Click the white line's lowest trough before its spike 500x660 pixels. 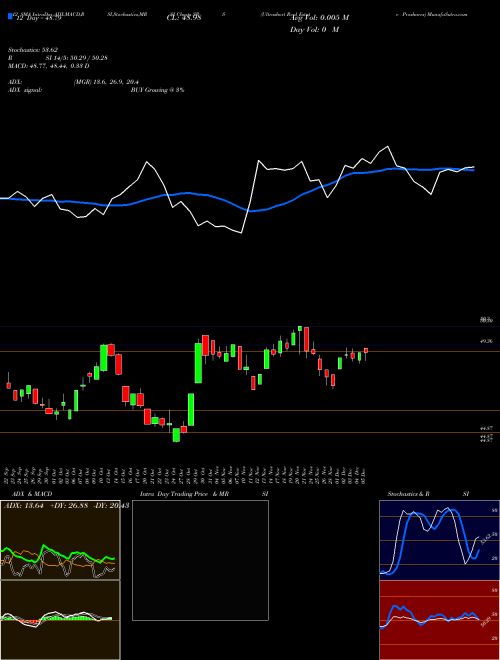pos(241,232)
